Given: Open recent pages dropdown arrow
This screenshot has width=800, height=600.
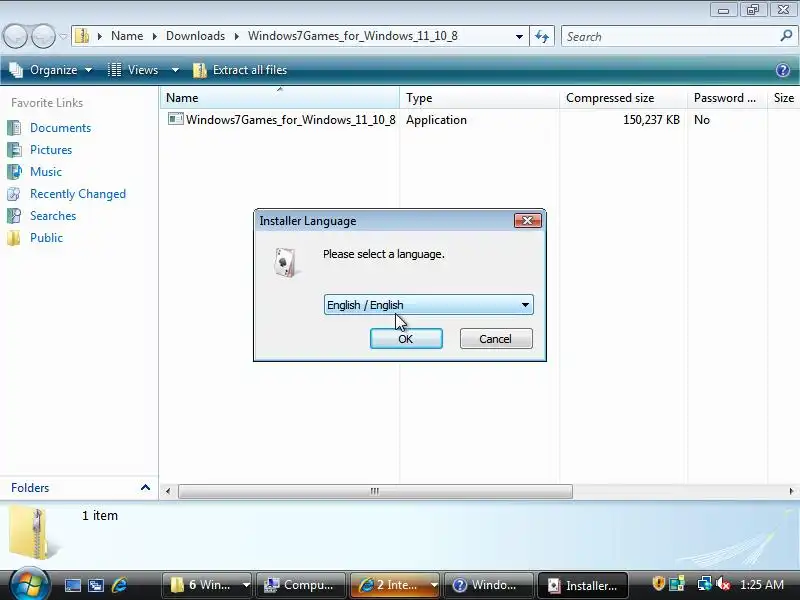Looking at the screenshot, I should 63,36.
